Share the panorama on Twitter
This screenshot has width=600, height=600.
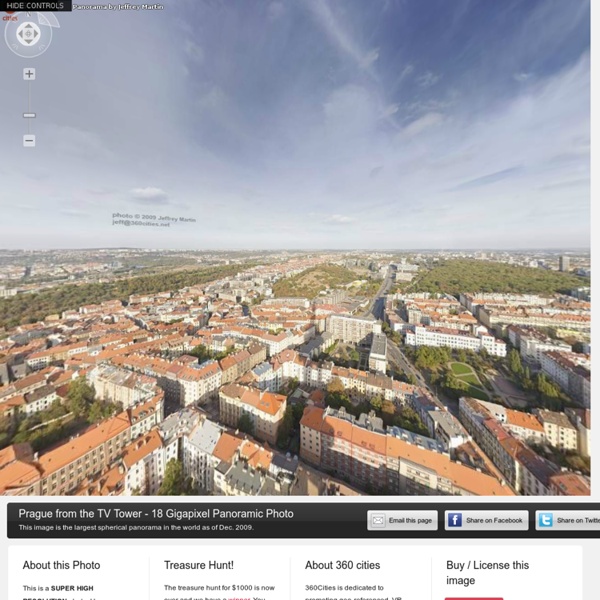[567, 520]
